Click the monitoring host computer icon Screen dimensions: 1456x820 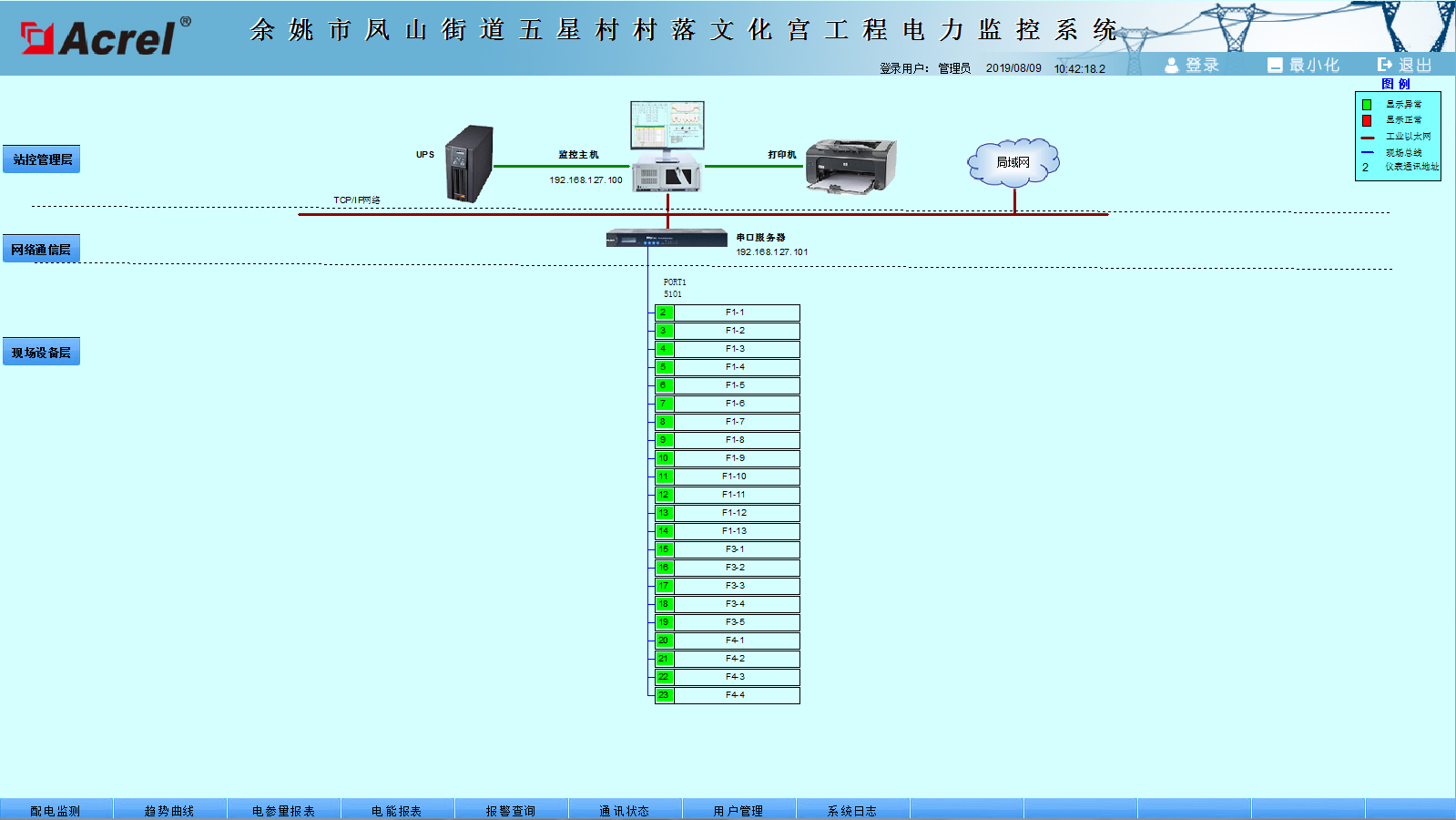667,146
